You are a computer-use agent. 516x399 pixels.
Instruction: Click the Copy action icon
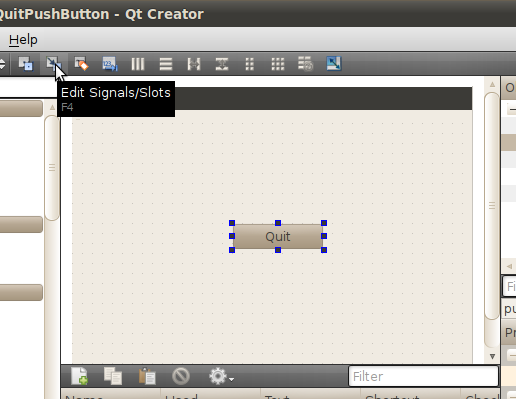point(113,376)
